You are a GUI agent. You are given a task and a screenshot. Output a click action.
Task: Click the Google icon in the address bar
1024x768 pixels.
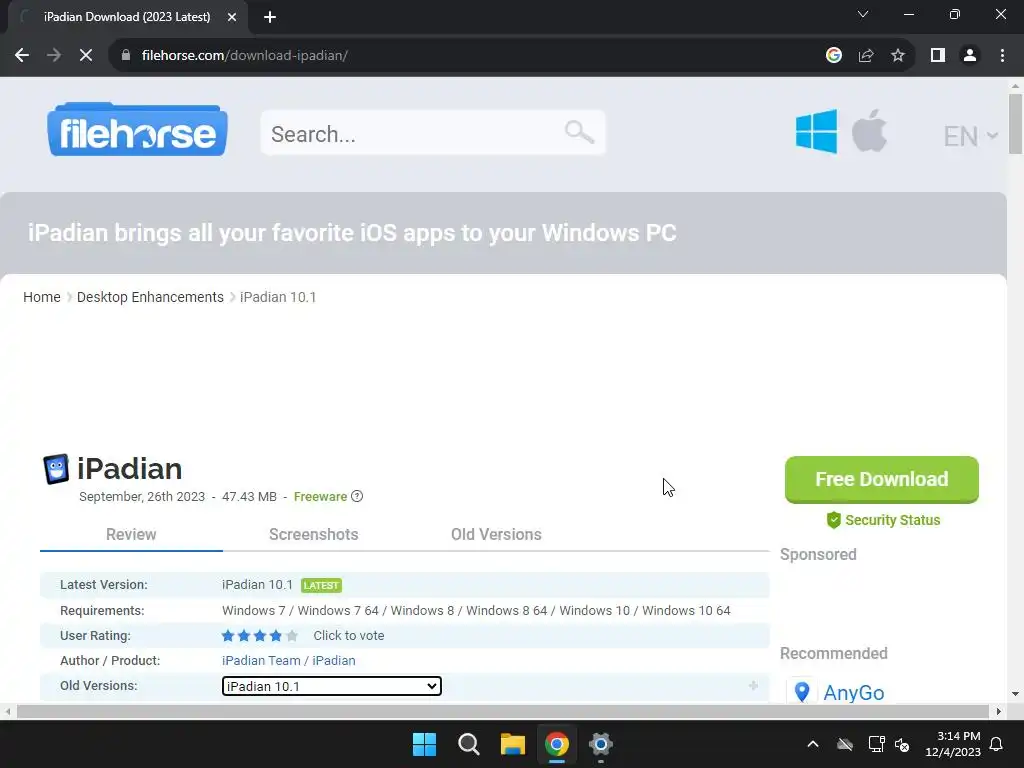[833, 56]
